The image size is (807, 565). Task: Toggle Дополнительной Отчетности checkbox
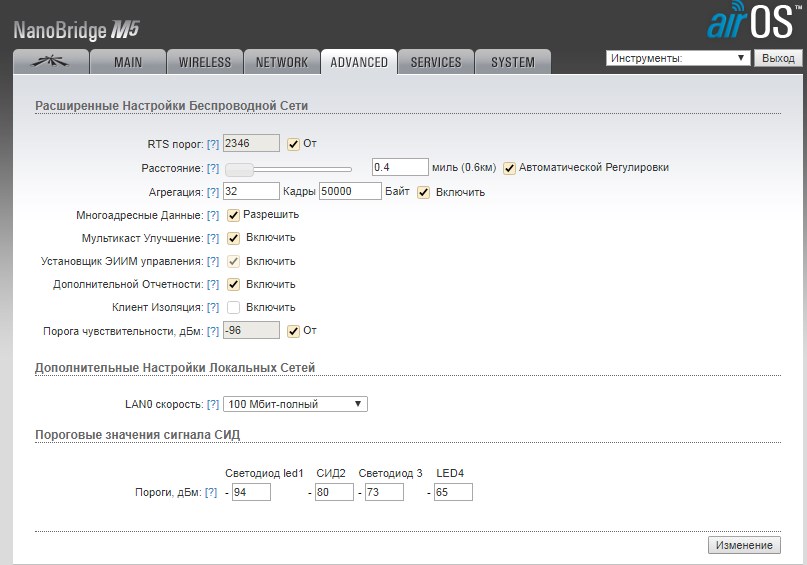tap(233, 284)
